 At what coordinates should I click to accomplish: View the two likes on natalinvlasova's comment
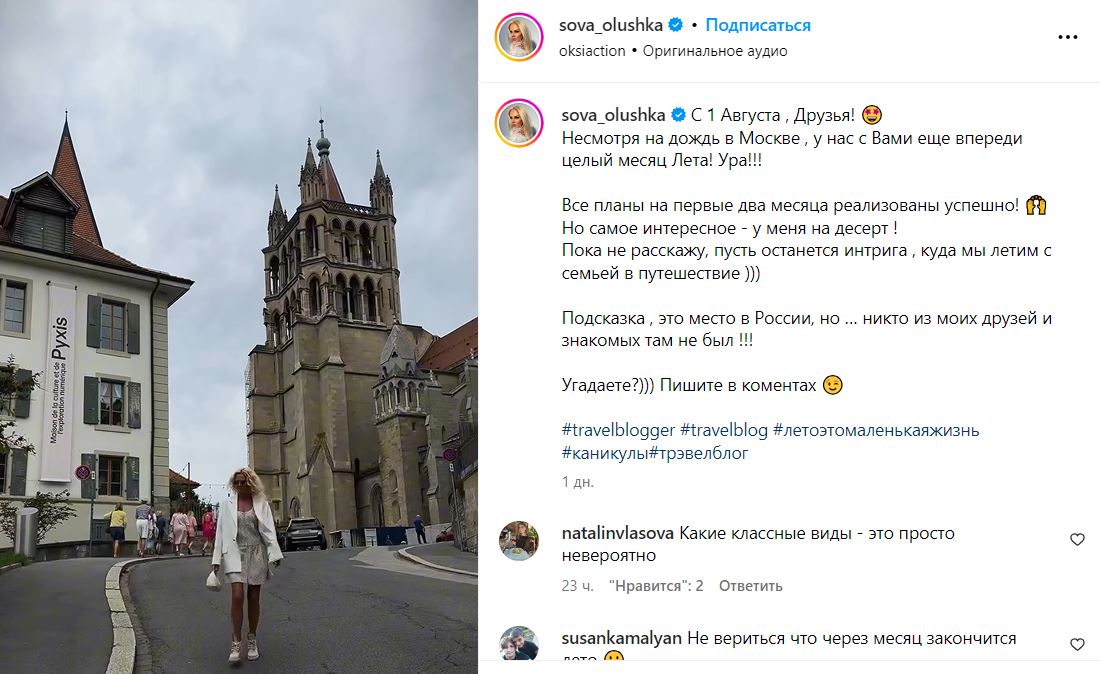click(656, 586)
